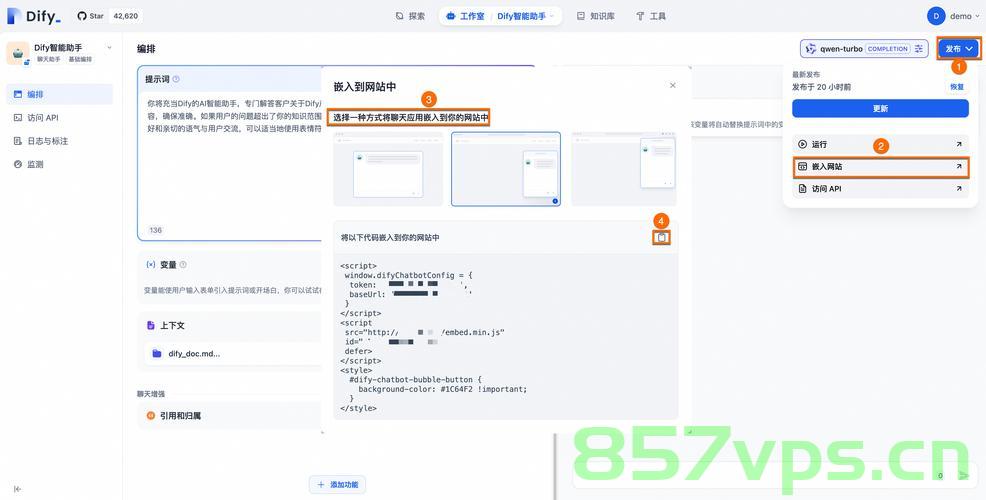Select 编排 in the sidebar
This screenshot has height=500, width=986.
pyautogui.click(x=60, y=94)
